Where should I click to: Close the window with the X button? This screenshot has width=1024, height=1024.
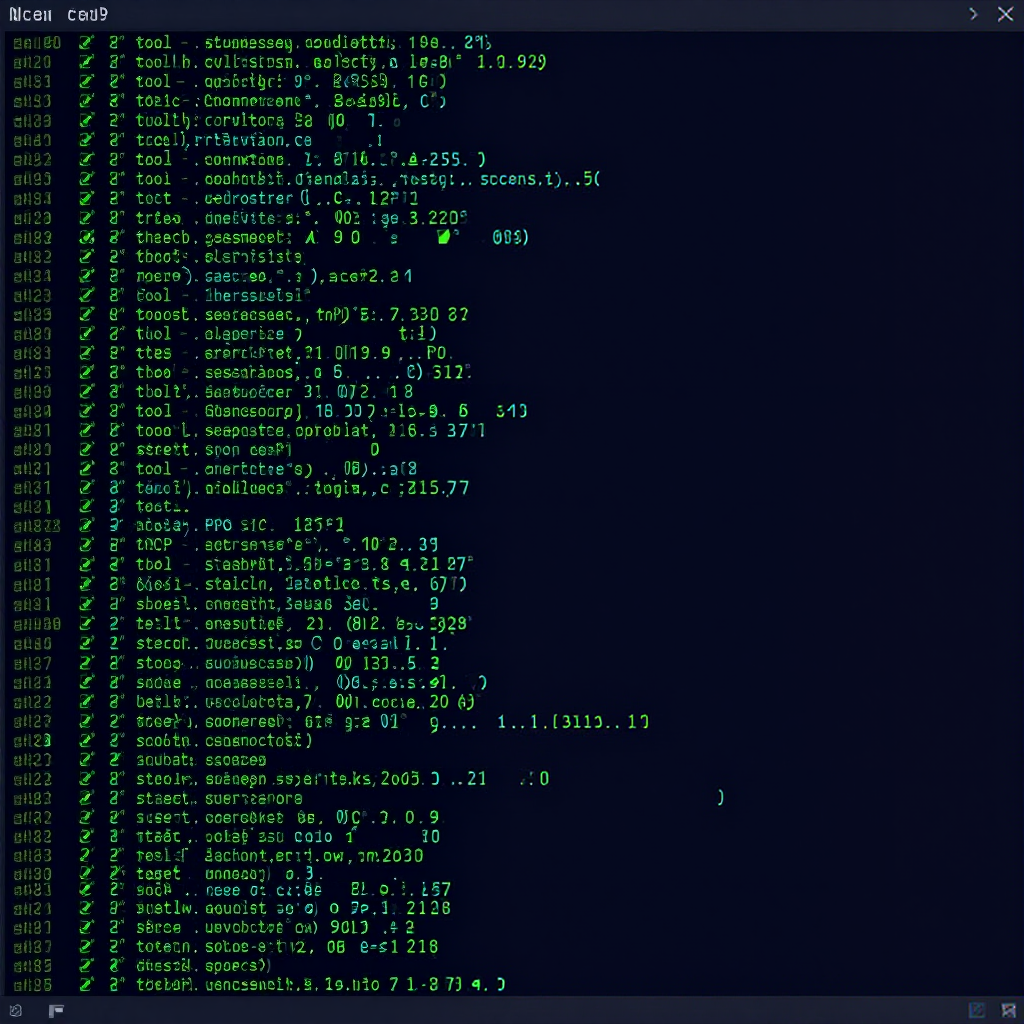(x=1006, y=14)
